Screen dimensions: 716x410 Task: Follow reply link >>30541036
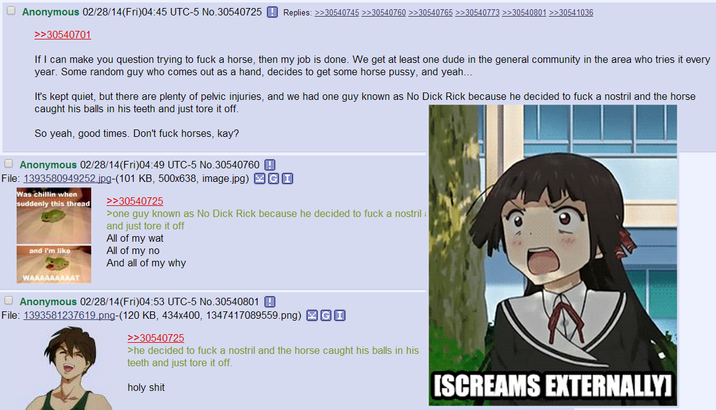[x=571, y=13]
